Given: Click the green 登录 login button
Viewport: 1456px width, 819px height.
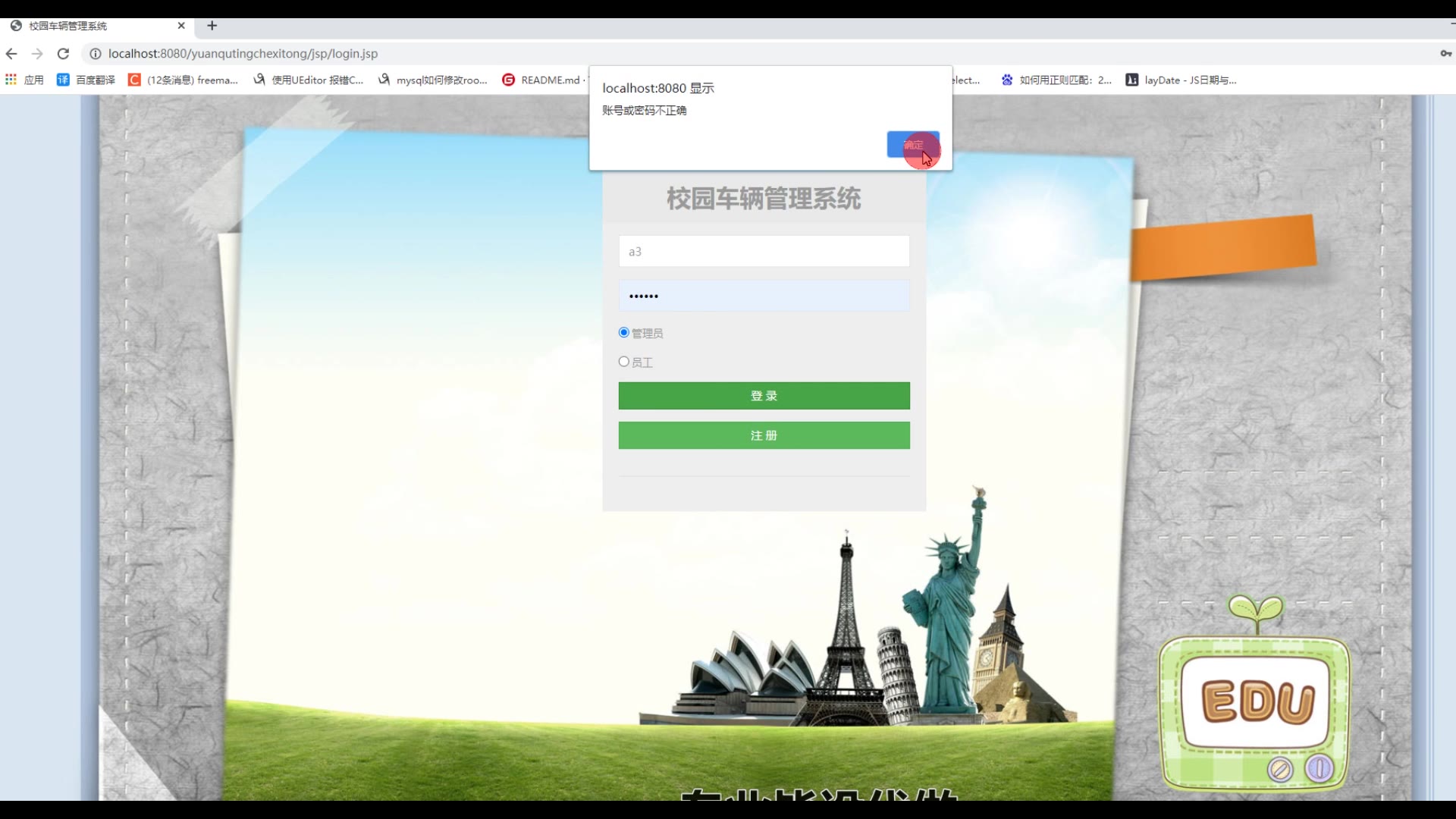Looking at the screenshot, I should [764, 396].
